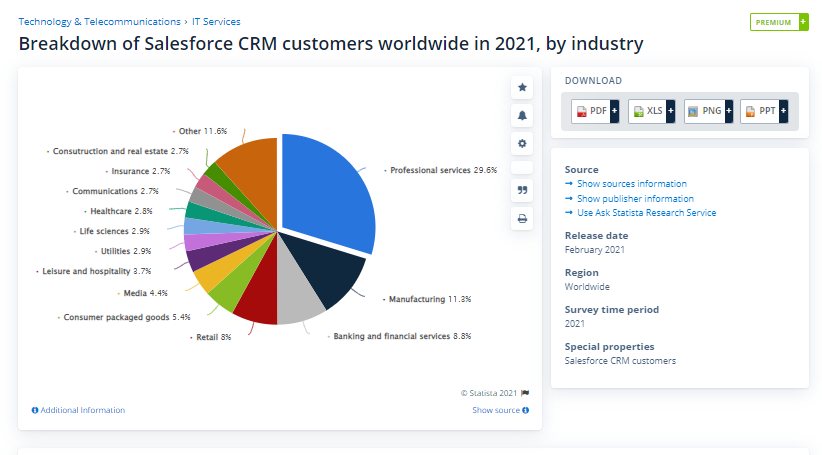This screenshot has height=455, width=822.
Task: Click the bell notification icon
Action: click(522, 116)
